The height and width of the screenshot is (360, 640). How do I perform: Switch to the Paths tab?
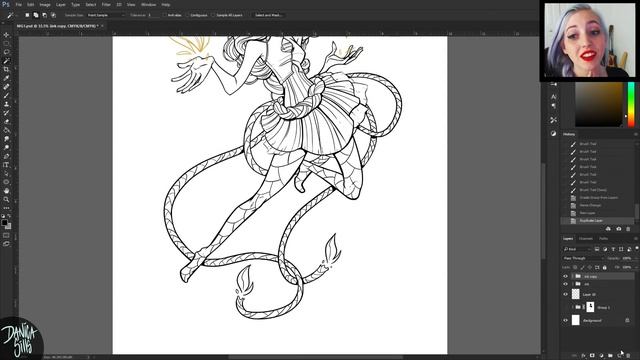click(x=603, y=238)
